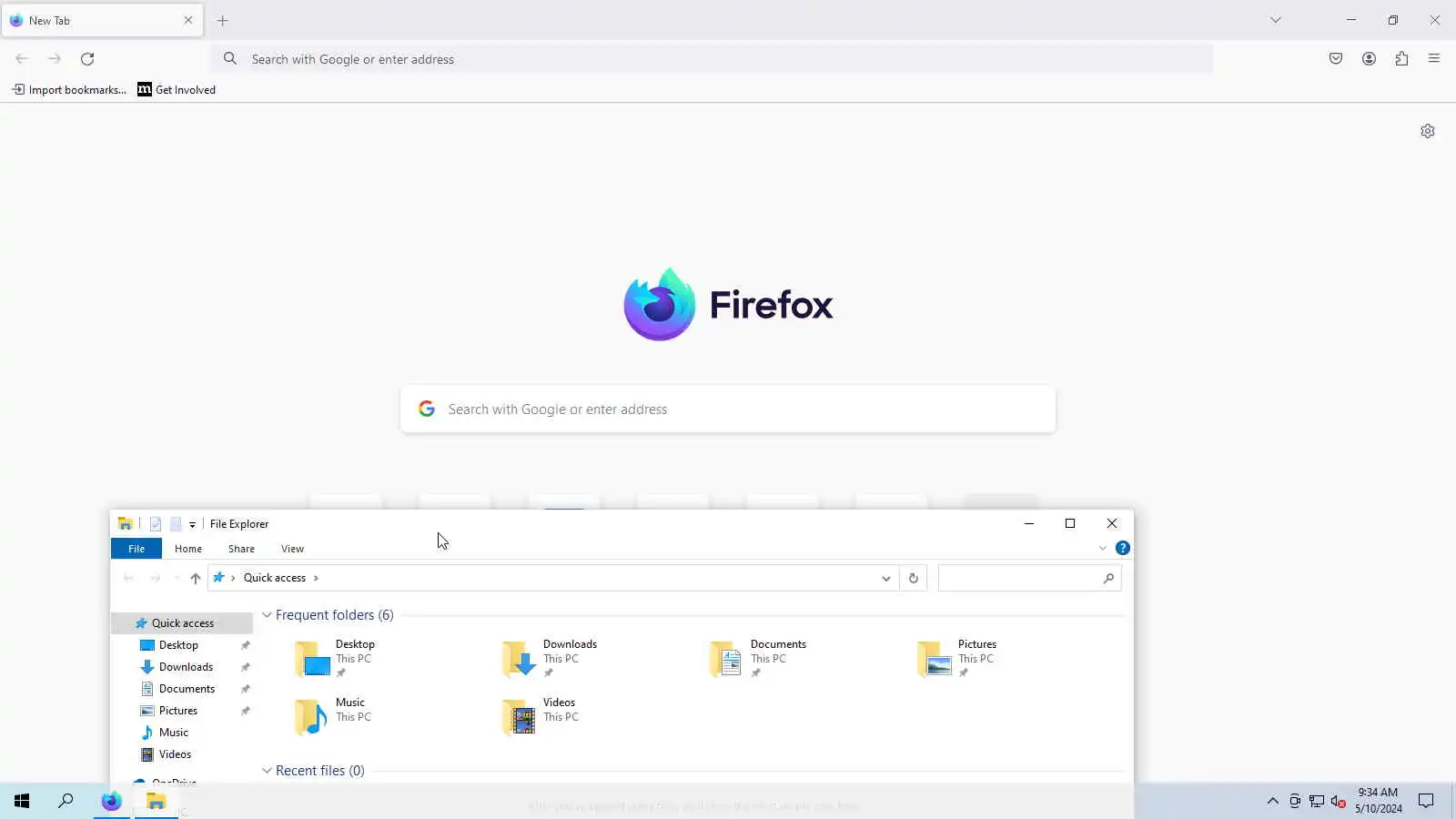Screen dimensions: 1456x819
Task: Expand the File Explorer ribbon chevron
Action: coord(1103,548)
